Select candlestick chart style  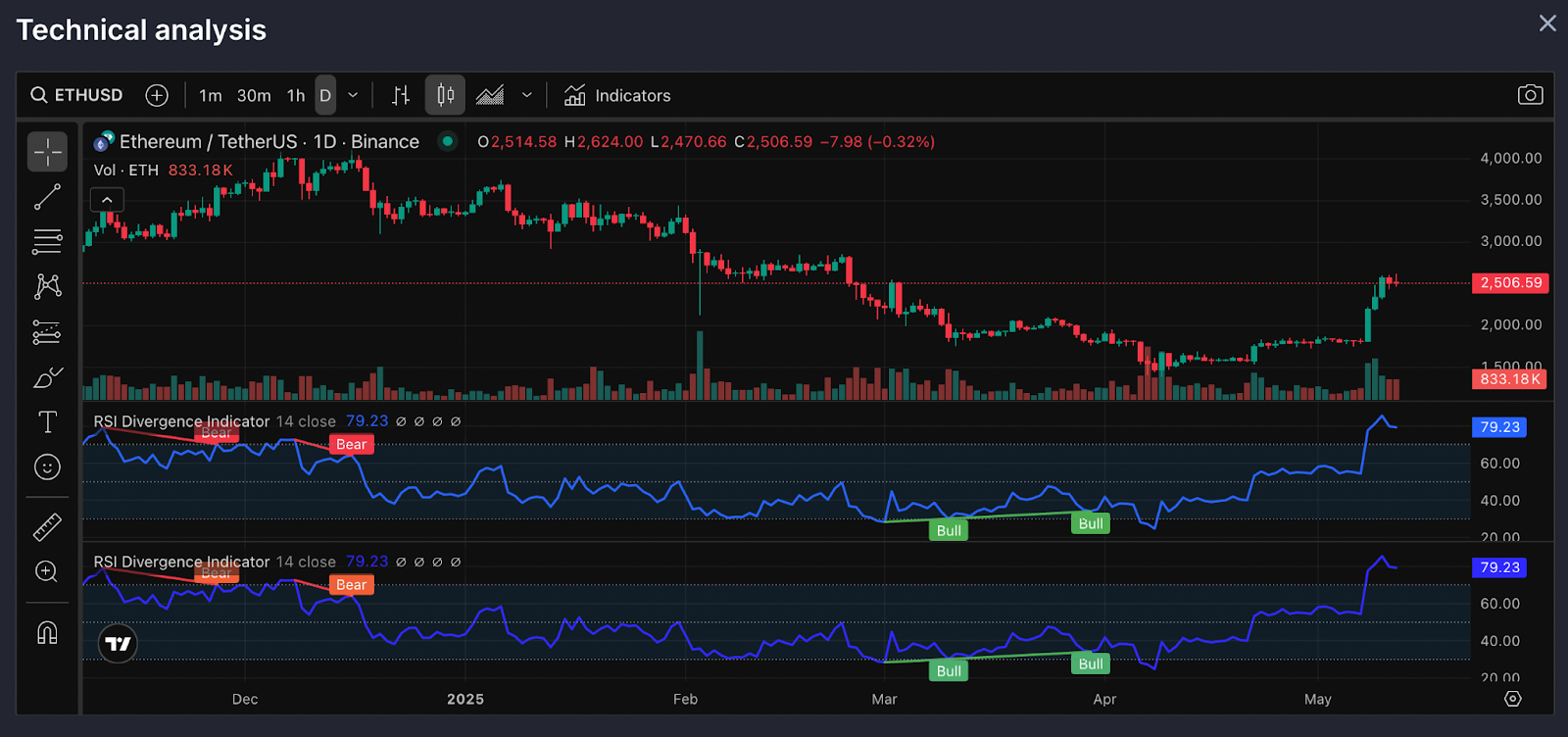(x=446, y=95)
